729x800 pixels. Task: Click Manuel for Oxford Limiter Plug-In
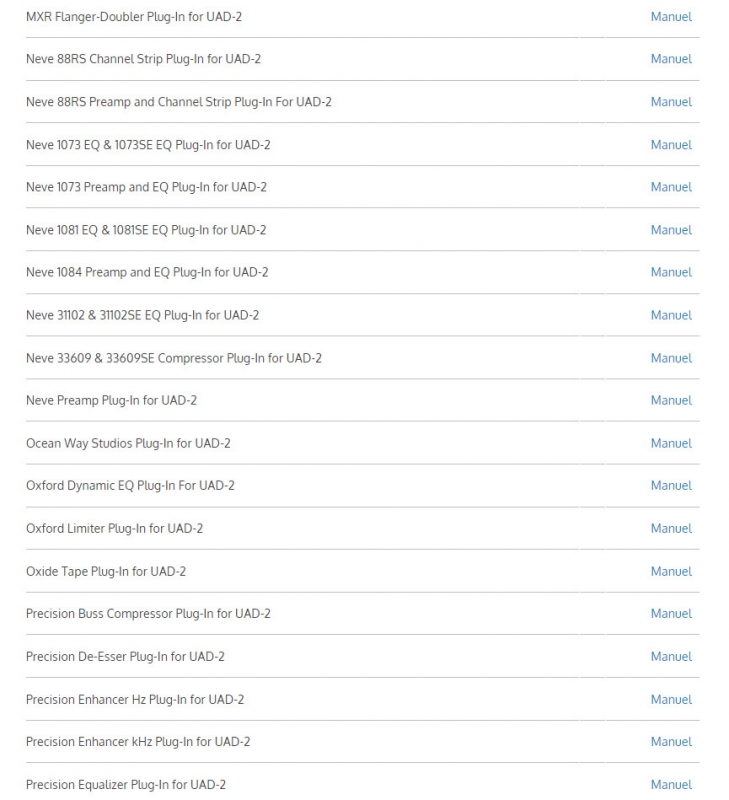[x=670, y=528]
